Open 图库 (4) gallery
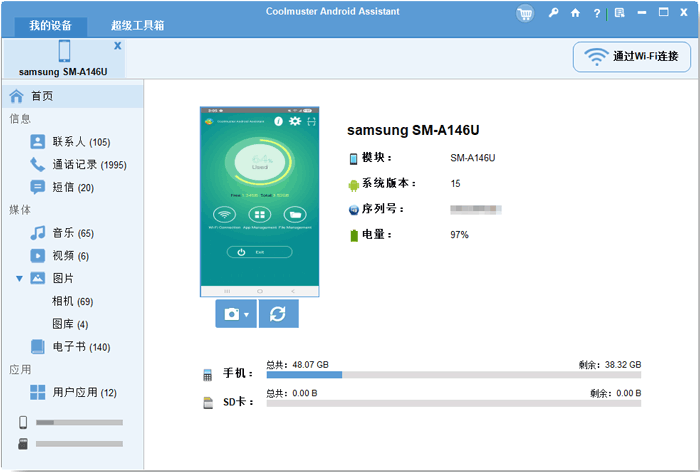The height and width of the screenshot is (472, 700). 70,324
